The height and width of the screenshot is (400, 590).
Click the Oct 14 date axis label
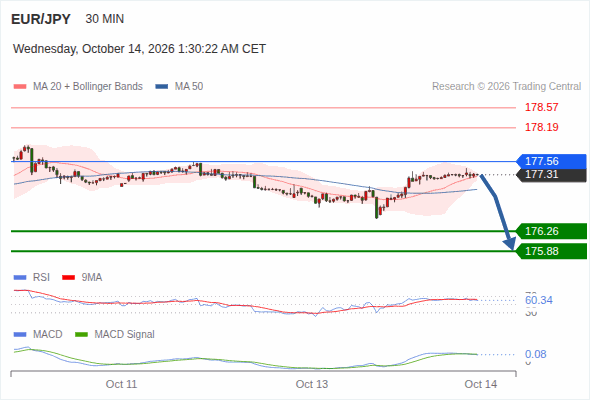(481, 384)
